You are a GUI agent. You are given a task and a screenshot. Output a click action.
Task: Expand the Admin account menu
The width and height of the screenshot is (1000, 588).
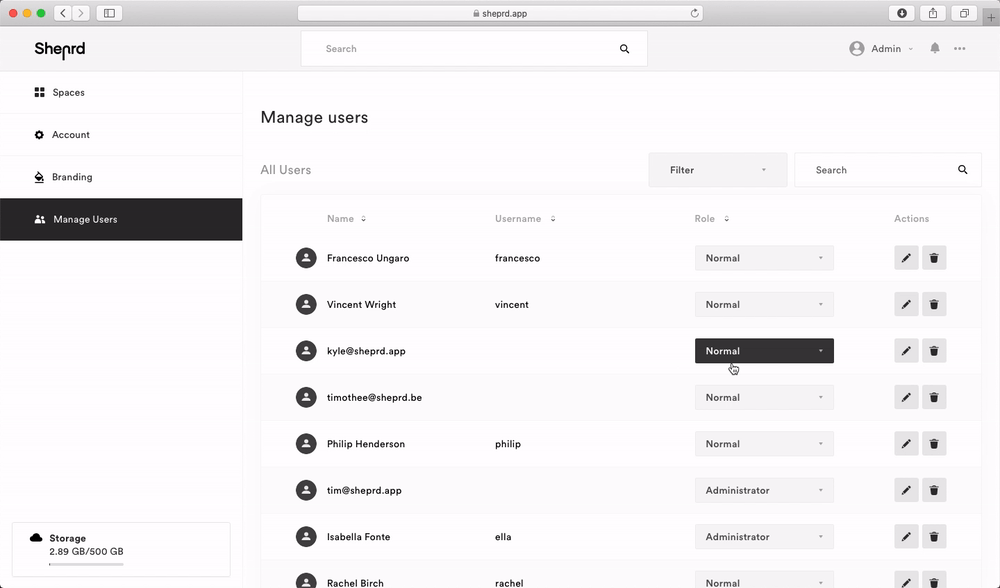[x=883, y=49]
